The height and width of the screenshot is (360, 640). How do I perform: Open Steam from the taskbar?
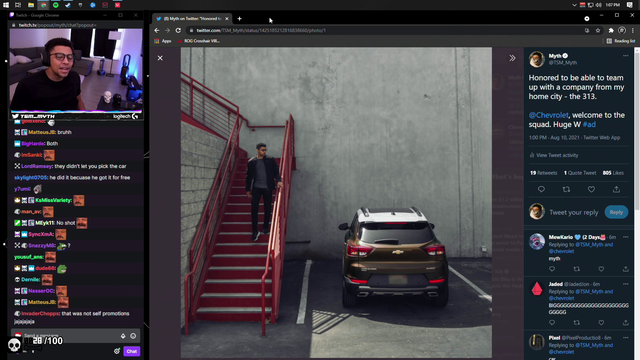(68, 5)
